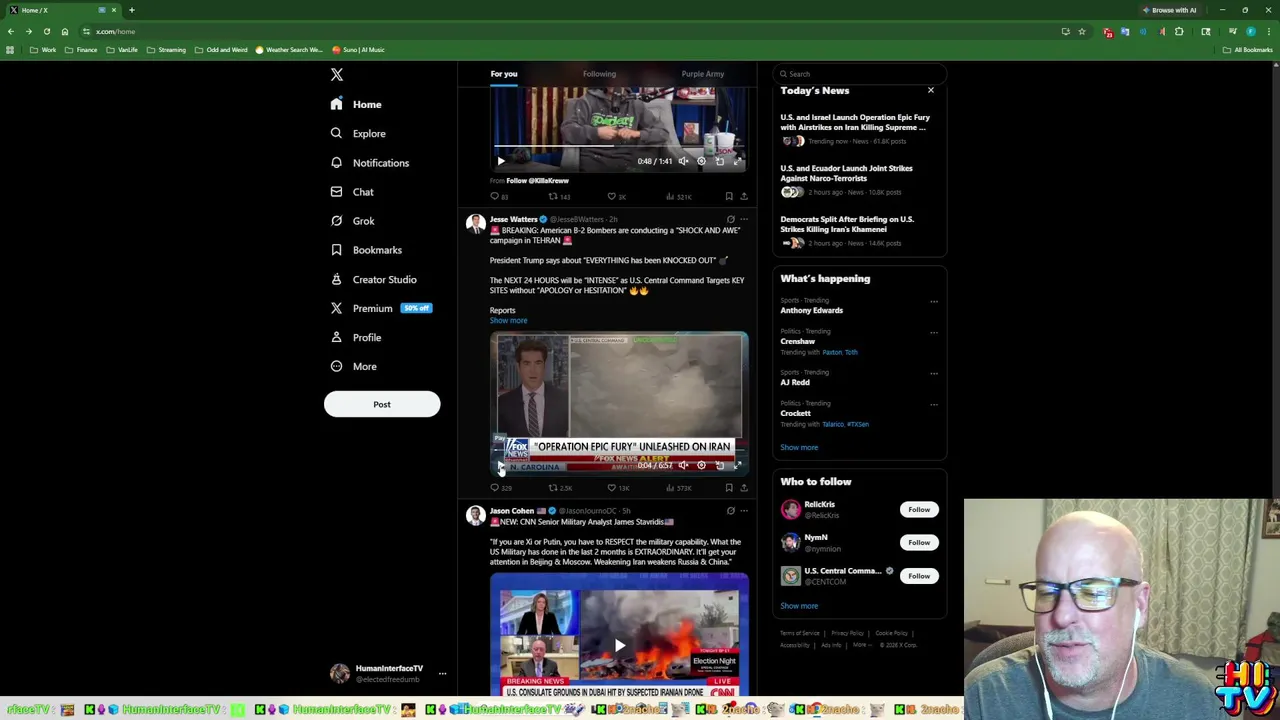Switch to the Following tab
1280x720 pixels.
599,74
